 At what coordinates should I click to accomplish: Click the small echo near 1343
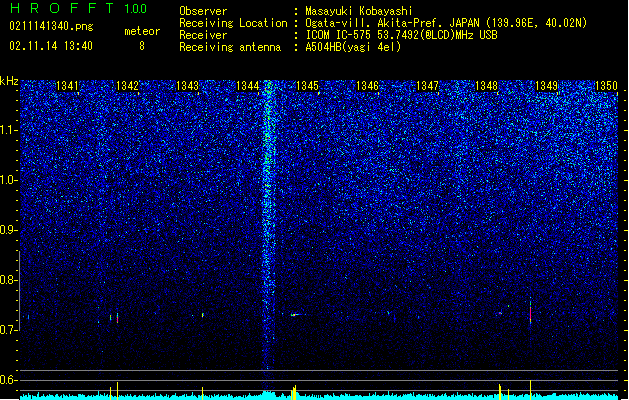(203, 315)
